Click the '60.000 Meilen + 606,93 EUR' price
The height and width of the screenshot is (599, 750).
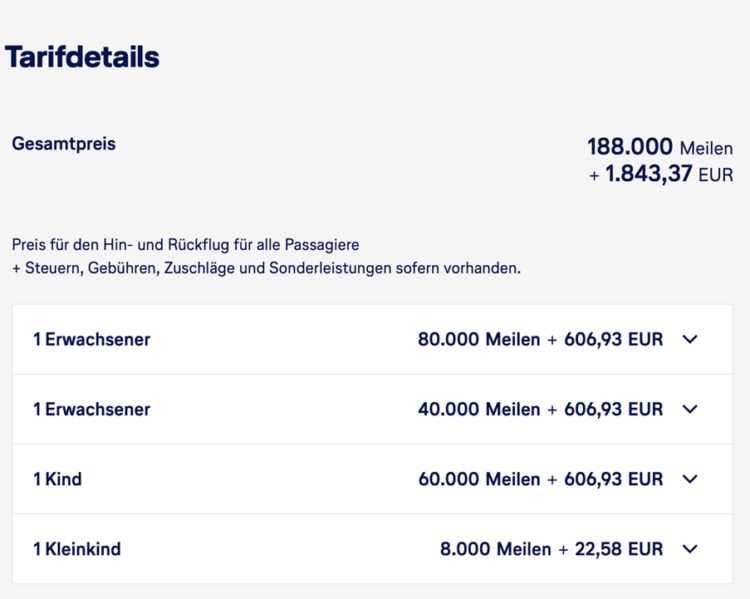click(x=540, y=479)
